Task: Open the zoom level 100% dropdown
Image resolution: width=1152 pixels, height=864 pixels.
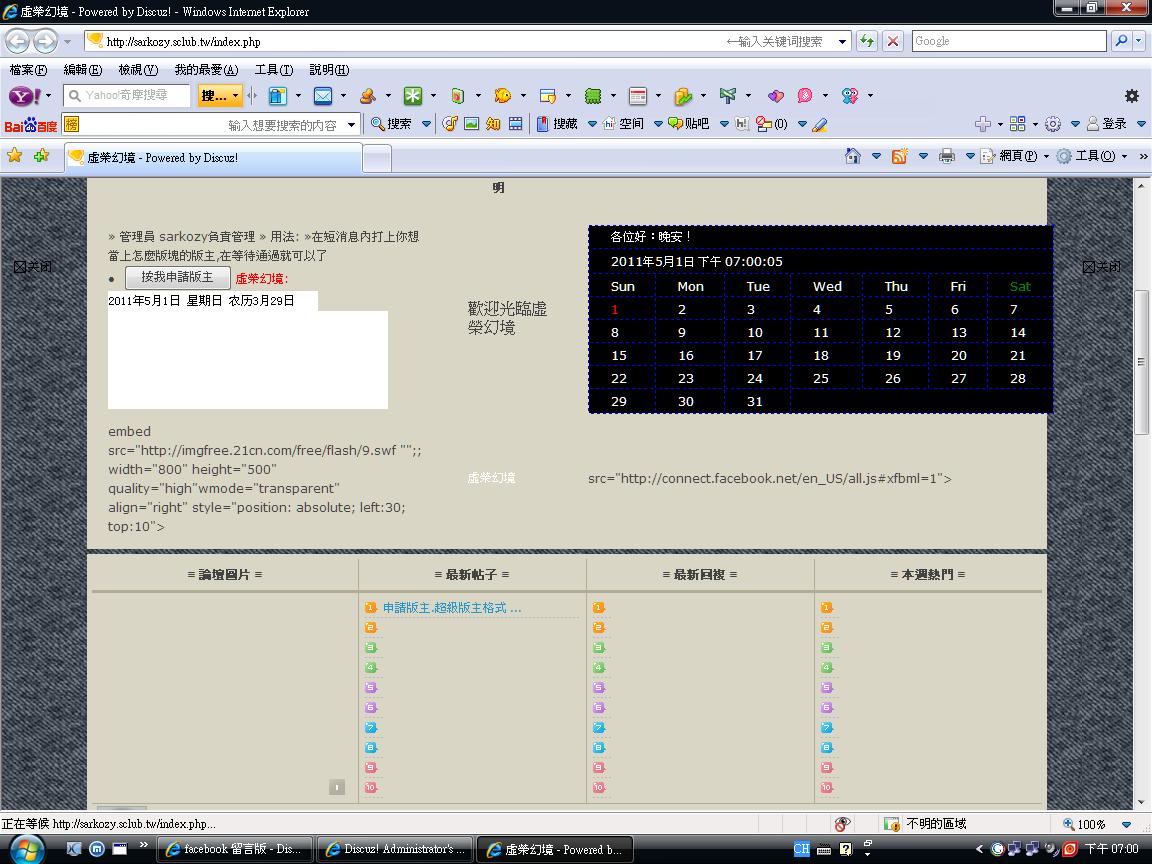Action: pyautogui.click(x=1126, y=825)
